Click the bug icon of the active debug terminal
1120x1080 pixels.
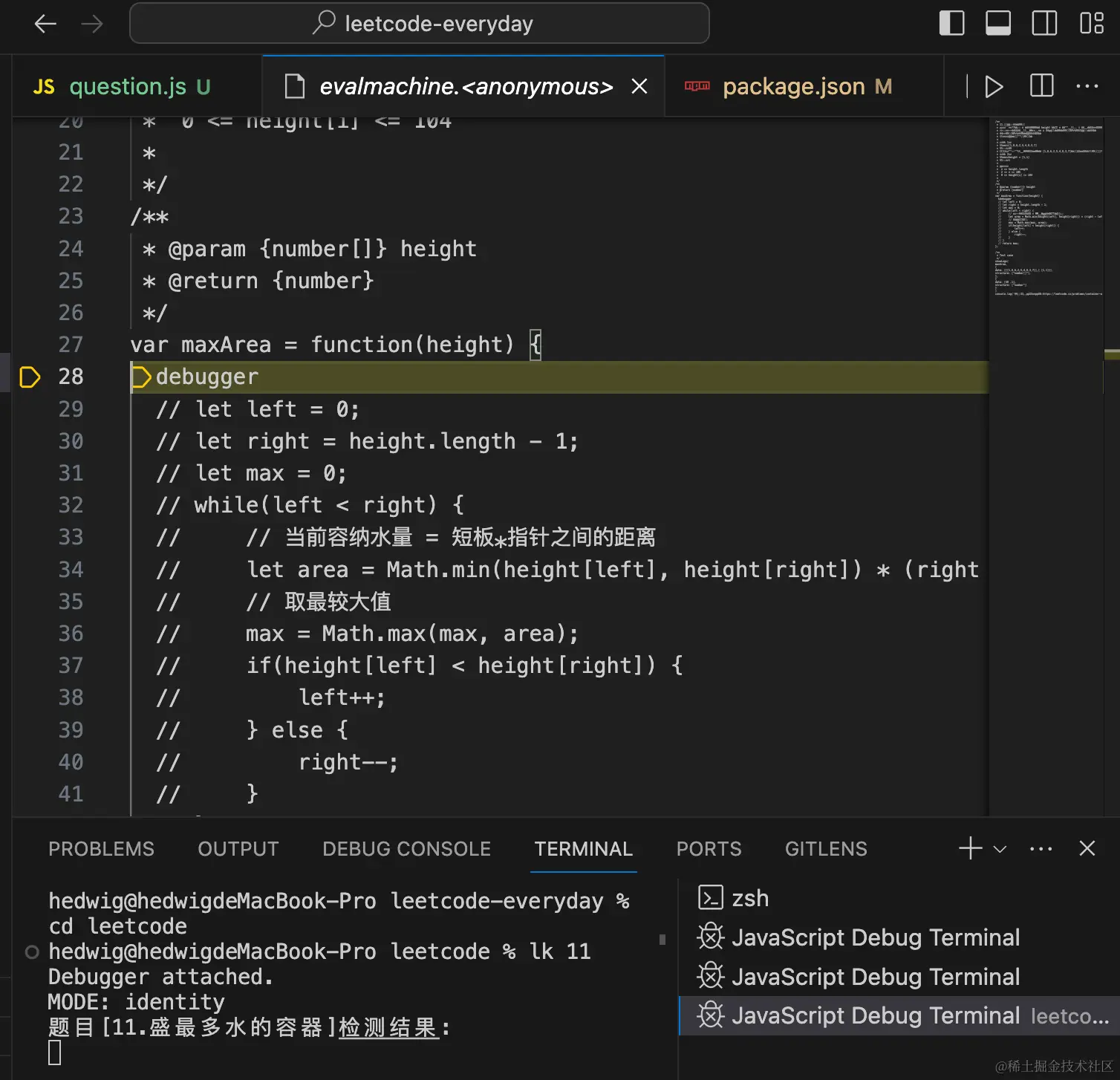pyautogui.click(x=711, y=1015)
